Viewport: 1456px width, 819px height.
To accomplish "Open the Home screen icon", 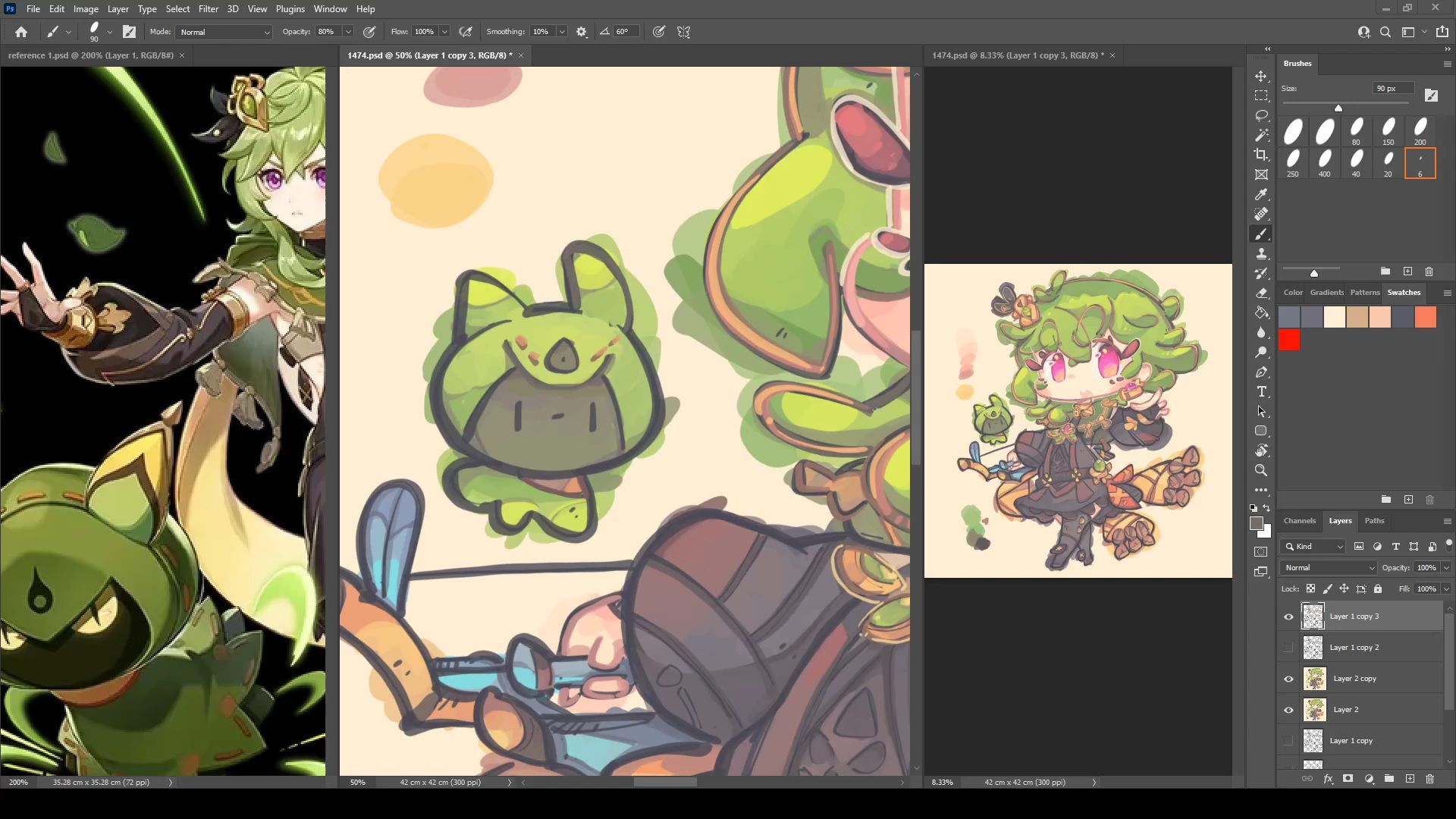I will pos(21,32).
